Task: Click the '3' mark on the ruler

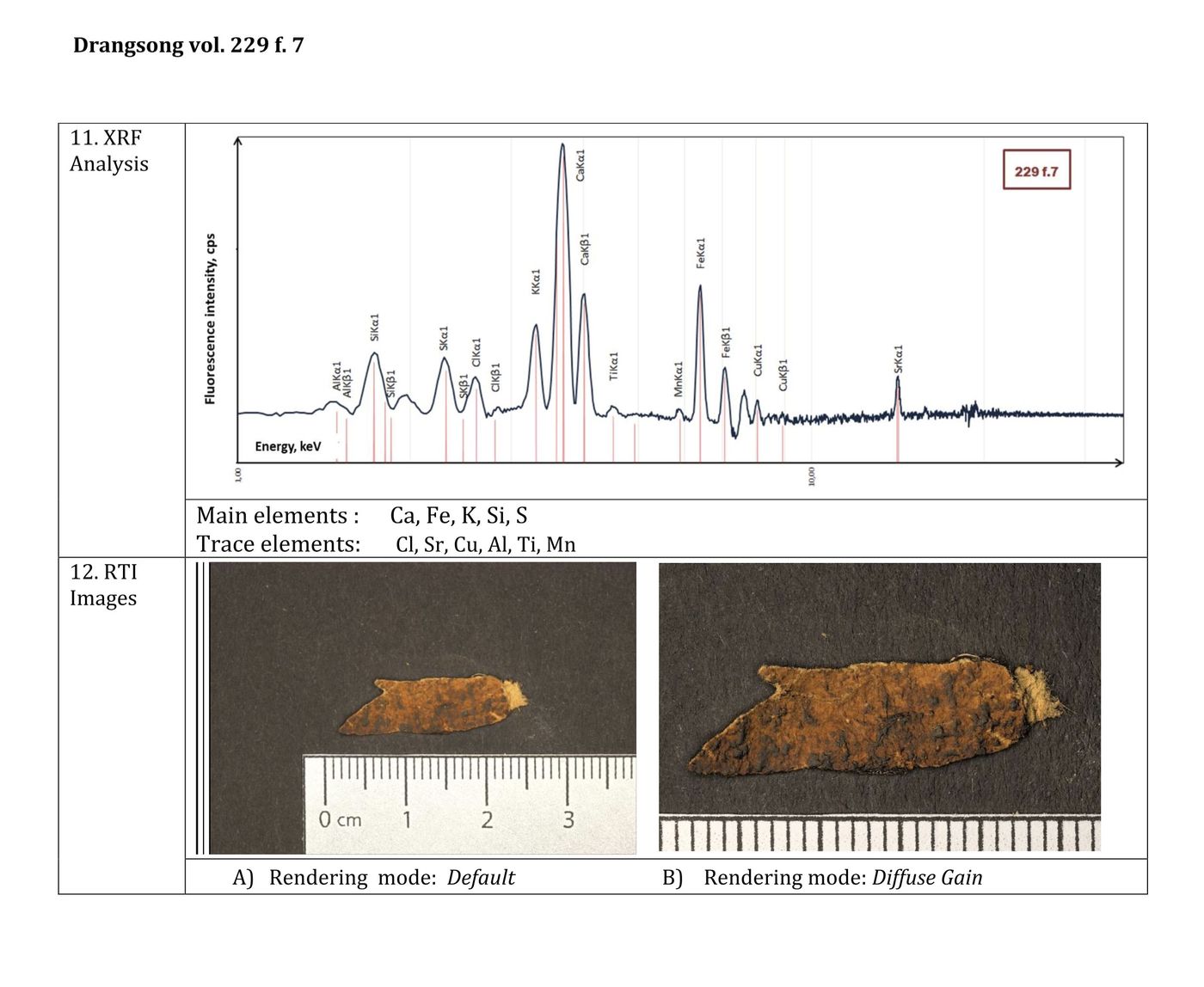Action: [x=568, y=819]
